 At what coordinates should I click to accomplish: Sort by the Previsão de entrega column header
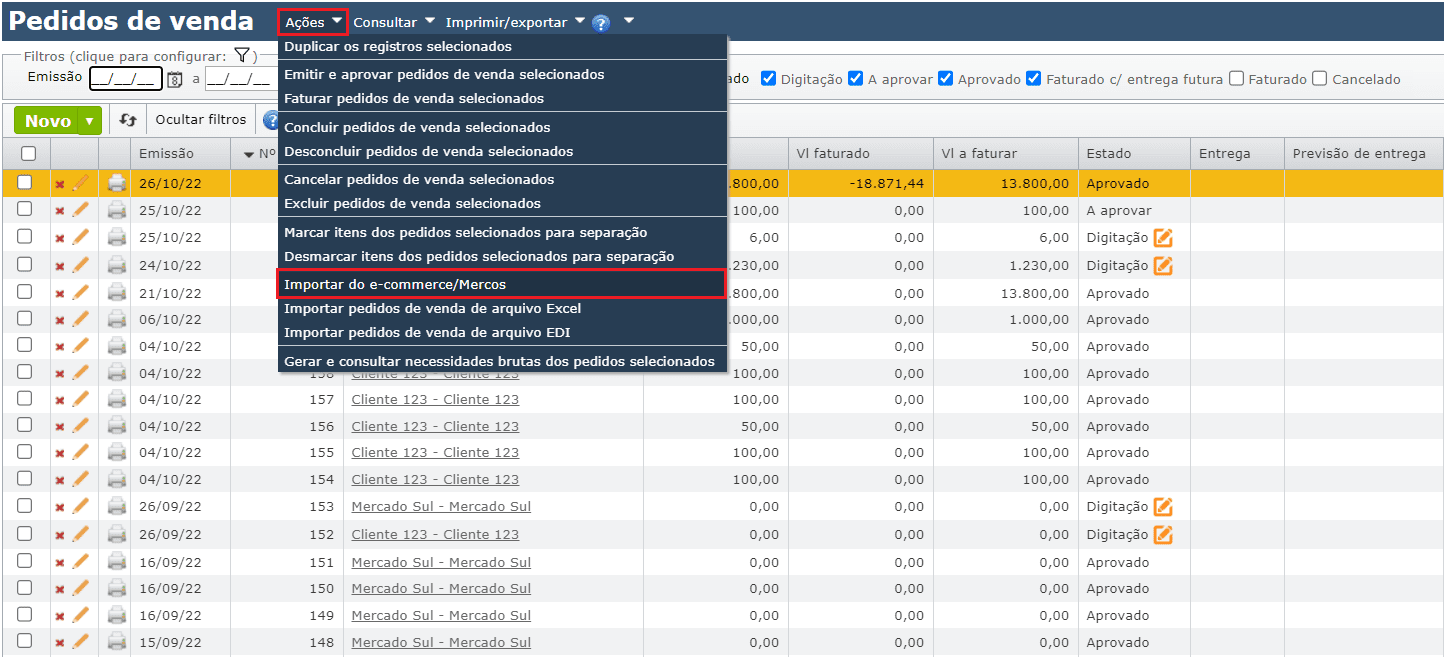tap(1358, 153)
